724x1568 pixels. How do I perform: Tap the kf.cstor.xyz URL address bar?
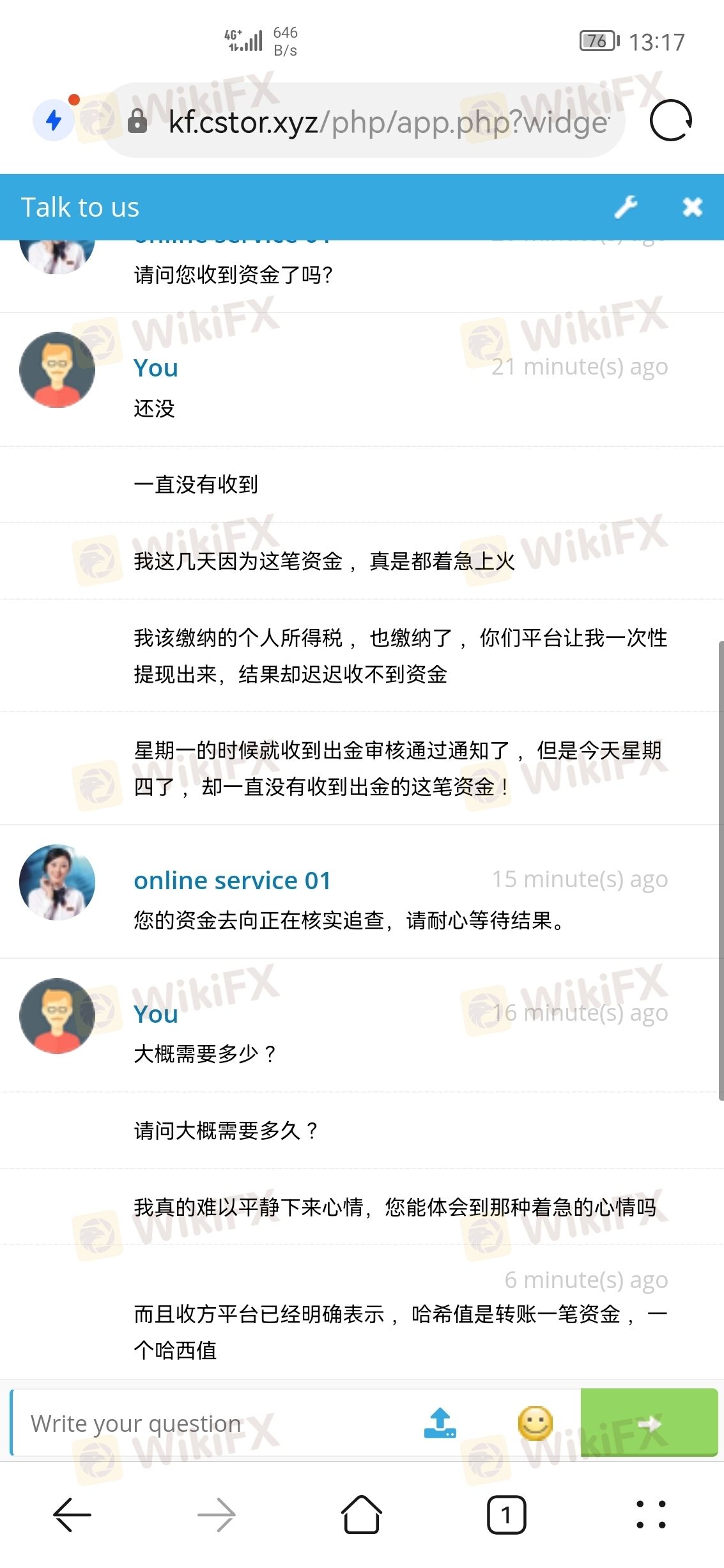(363, 120)
